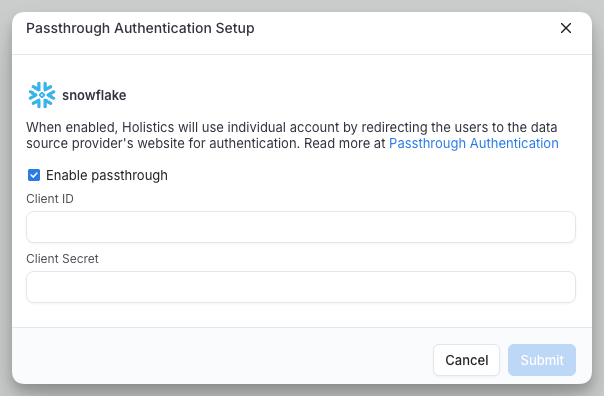Click the Snowflake logo icon

point(42,95)
